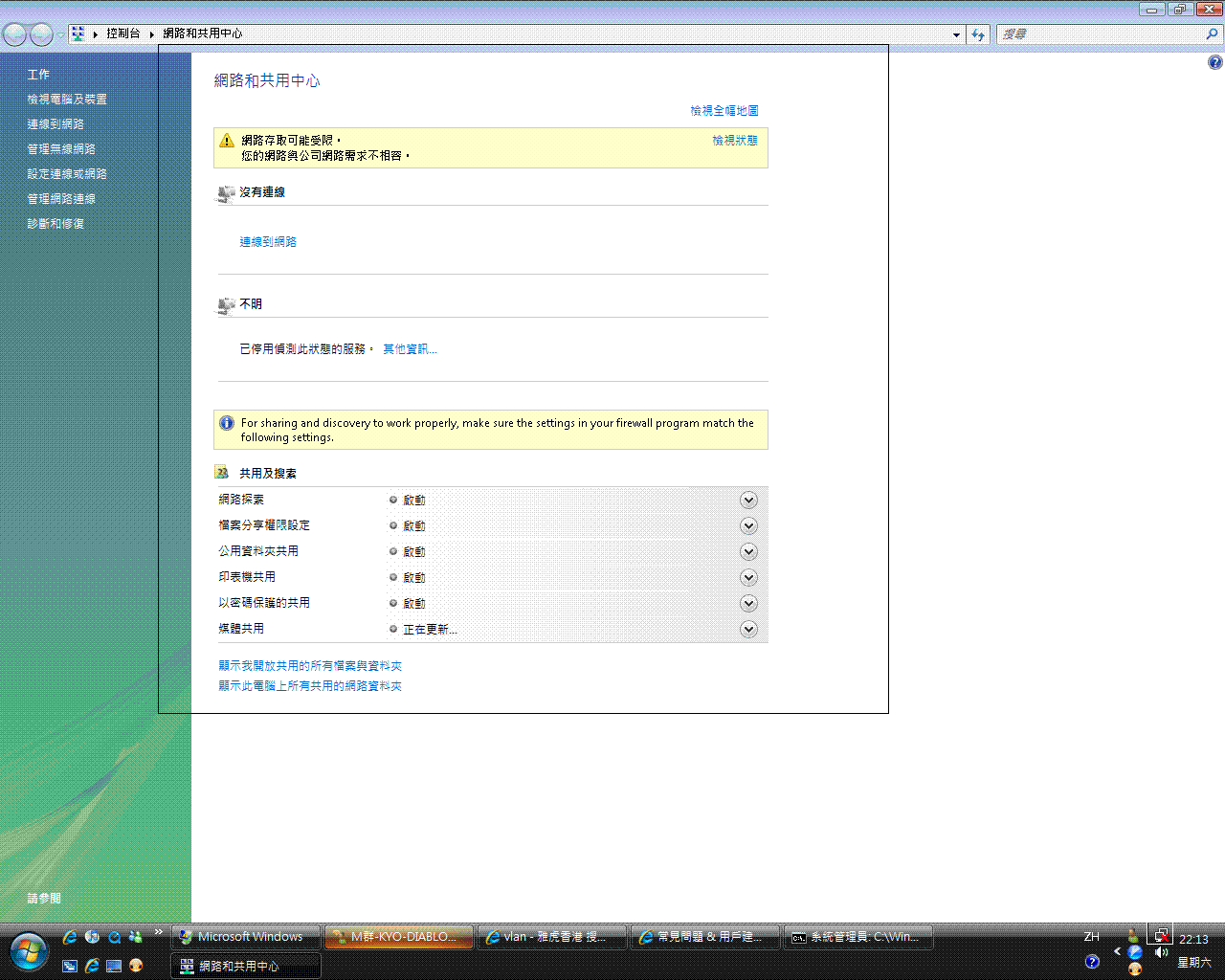Viewport: 1225px width, 980px height.
Task: Click the 連線到網路 link
Action: (x=268, y=241)
